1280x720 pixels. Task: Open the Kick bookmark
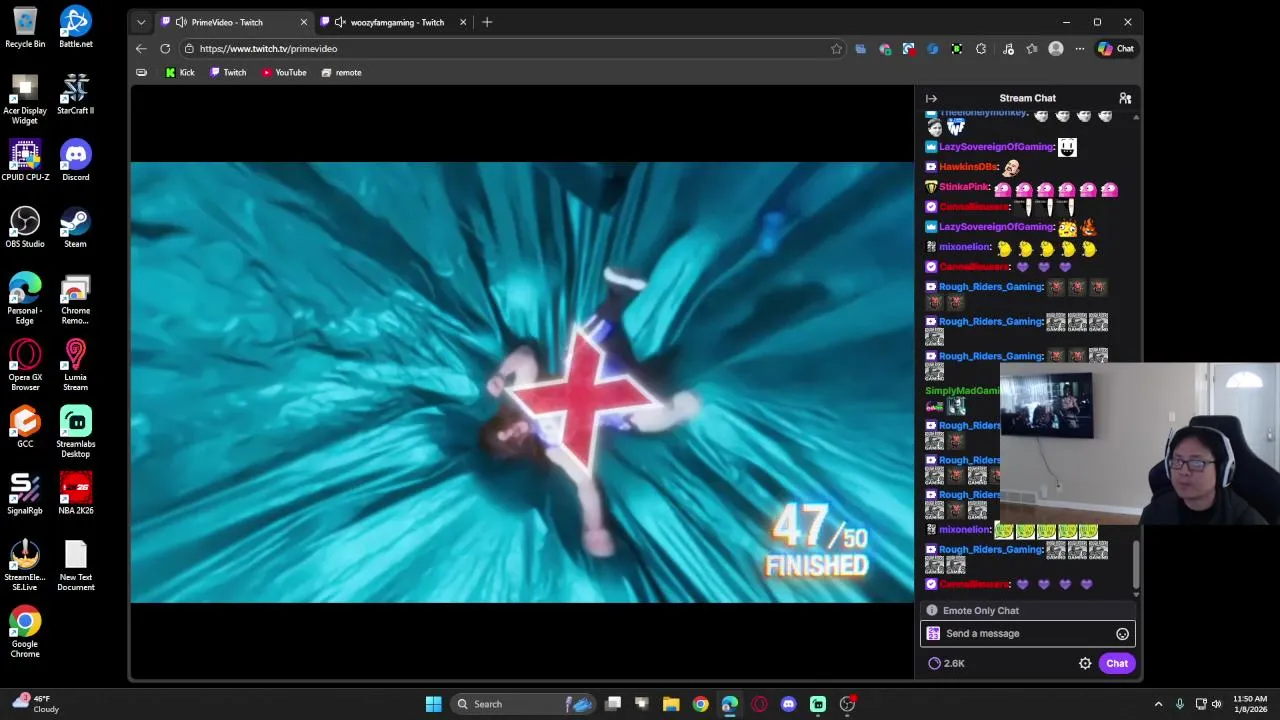[180, 73]
